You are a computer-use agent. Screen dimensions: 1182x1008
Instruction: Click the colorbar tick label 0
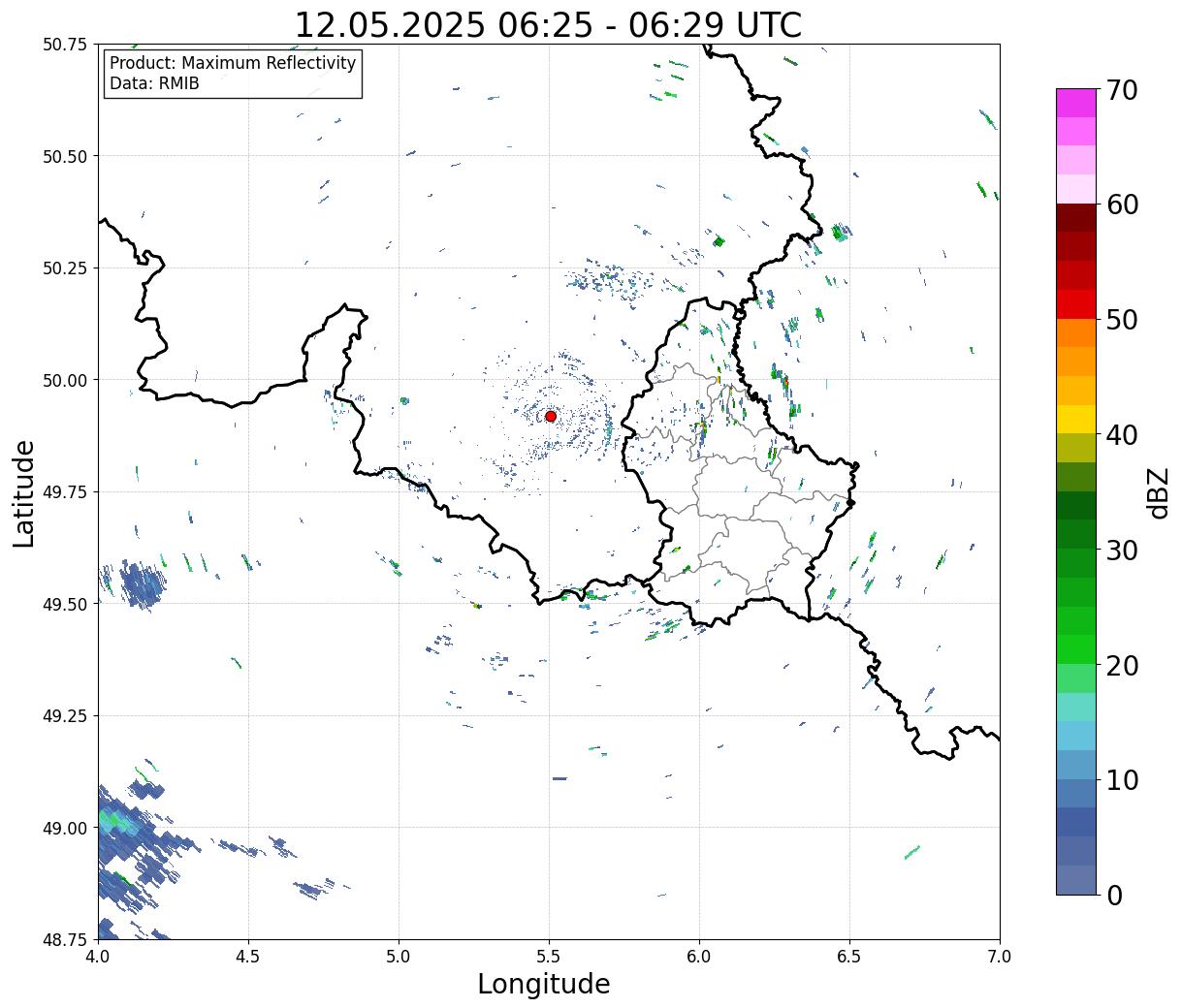point(1114,896)
